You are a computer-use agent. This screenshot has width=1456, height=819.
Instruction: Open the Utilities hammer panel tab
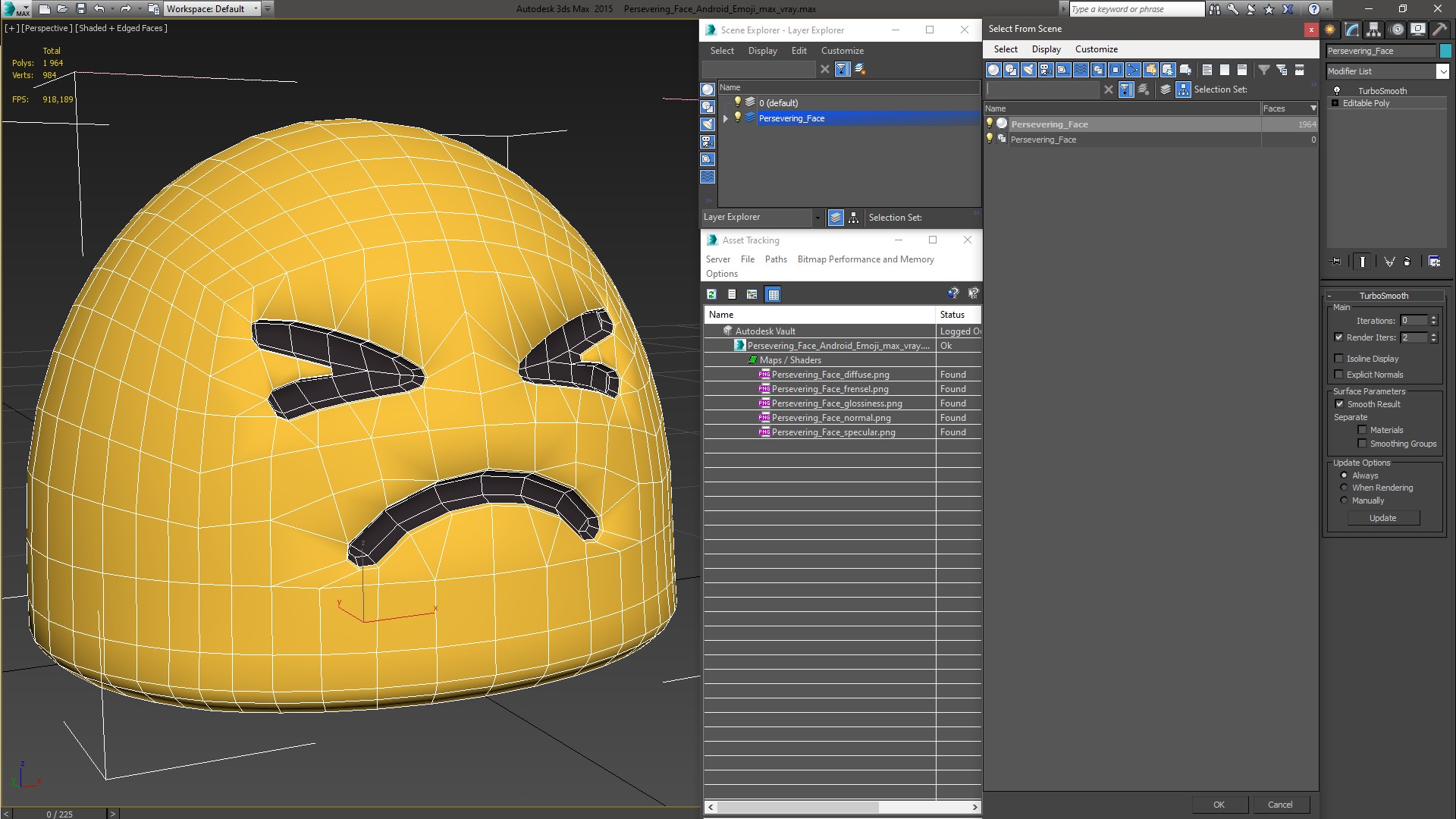click(x=1439, y=30)
